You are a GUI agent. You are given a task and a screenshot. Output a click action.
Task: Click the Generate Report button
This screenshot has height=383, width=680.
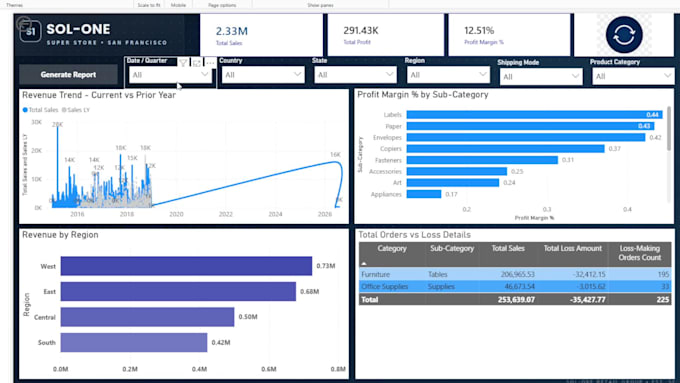pyautogui.click(x=69, y=75)
